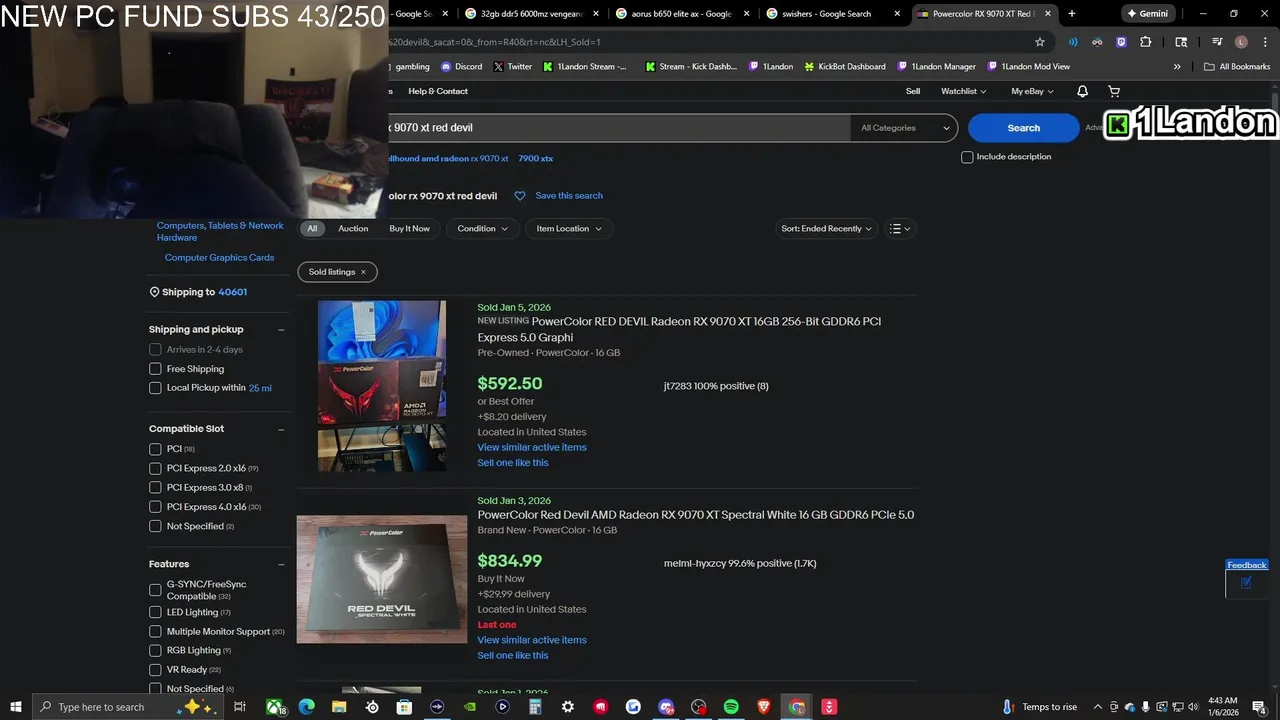Open the All Categories dropdown
This screenshot has height=720, width=1280.
coord(904,128)
